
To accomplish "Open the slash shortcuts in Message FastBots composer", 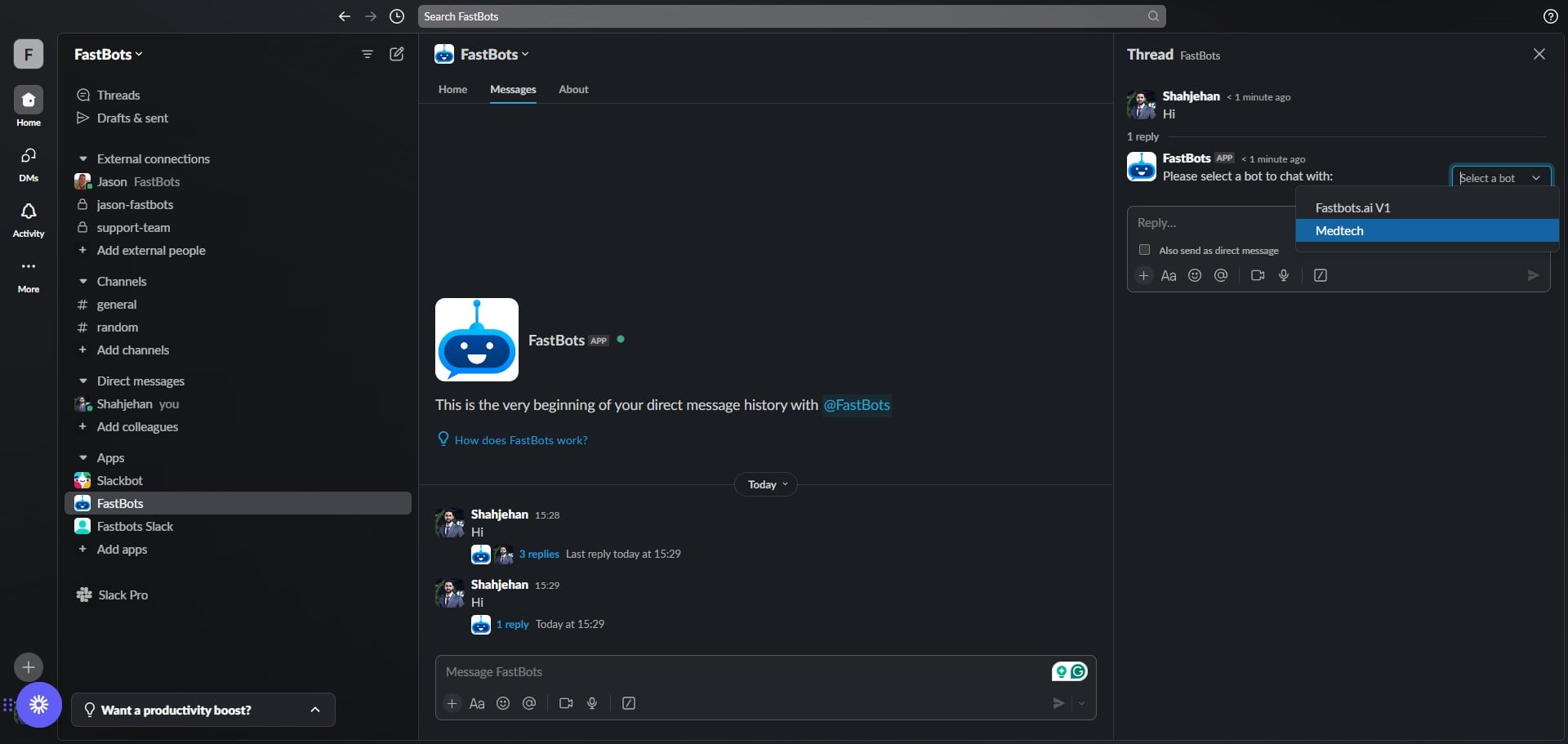I will click(x=629, y=703).
